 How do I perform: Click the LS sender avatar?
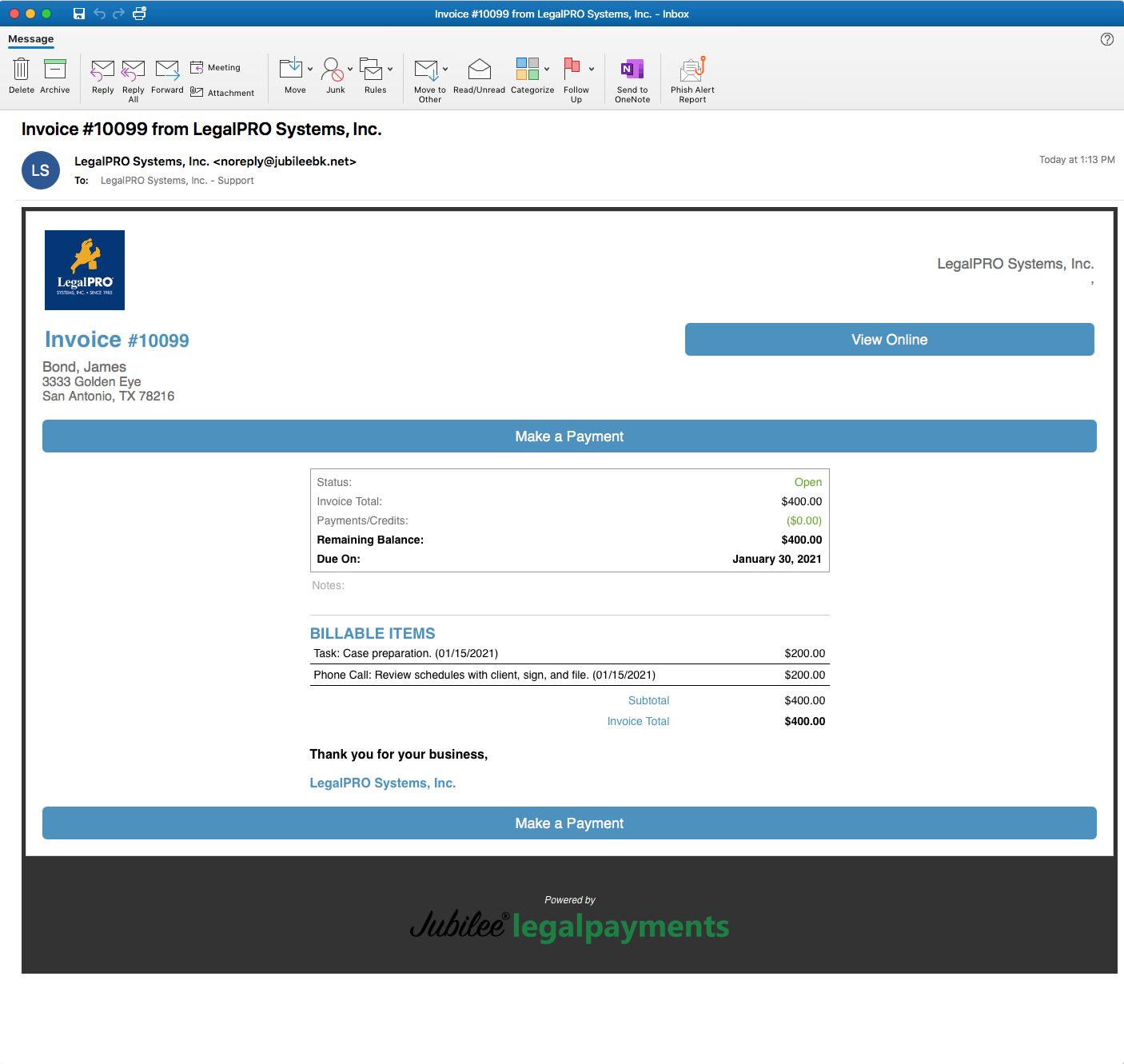pos(41,170)
